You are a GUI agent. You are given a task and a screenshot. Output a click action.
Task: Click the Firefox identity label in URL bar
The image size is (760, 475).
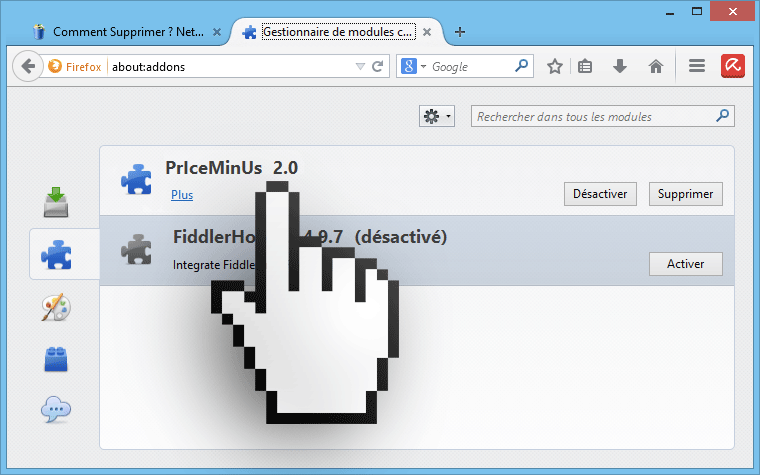click(75, 66)
